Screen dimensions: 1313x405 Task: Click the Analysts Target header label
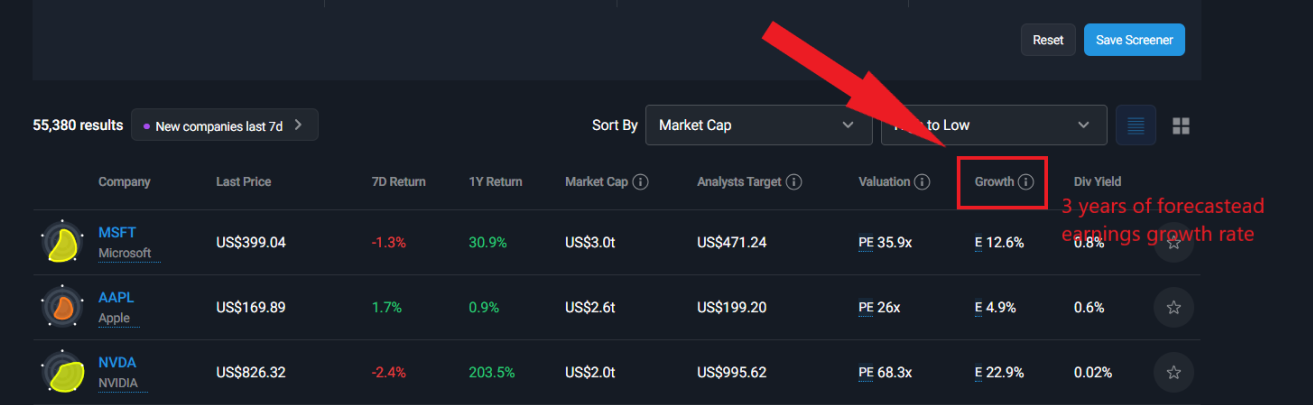[x=739, y=182]
